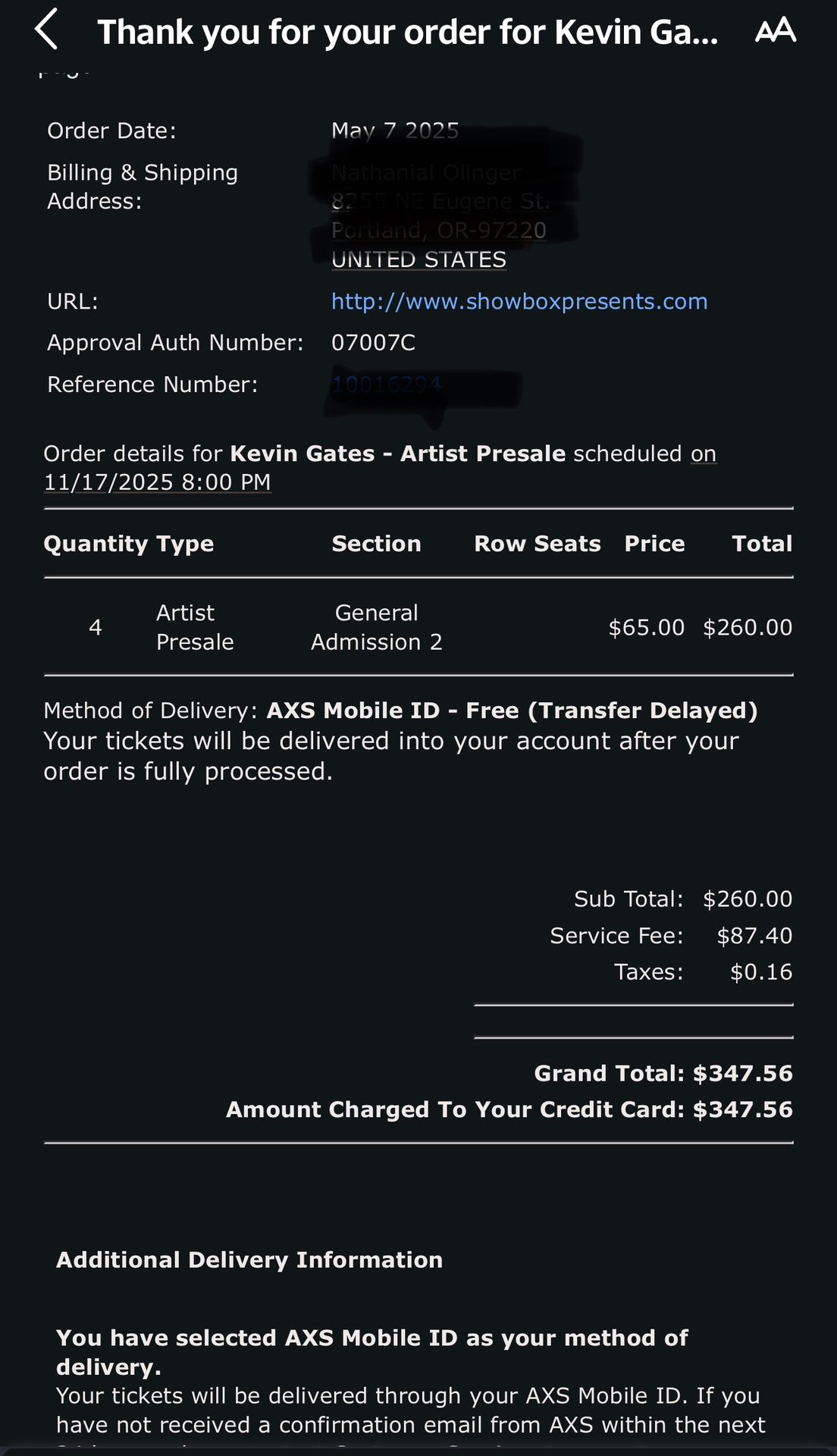Tap the Approval Auth Number 07007C
This screenshot has height=1456, width=837.
(x=373, y=343)
